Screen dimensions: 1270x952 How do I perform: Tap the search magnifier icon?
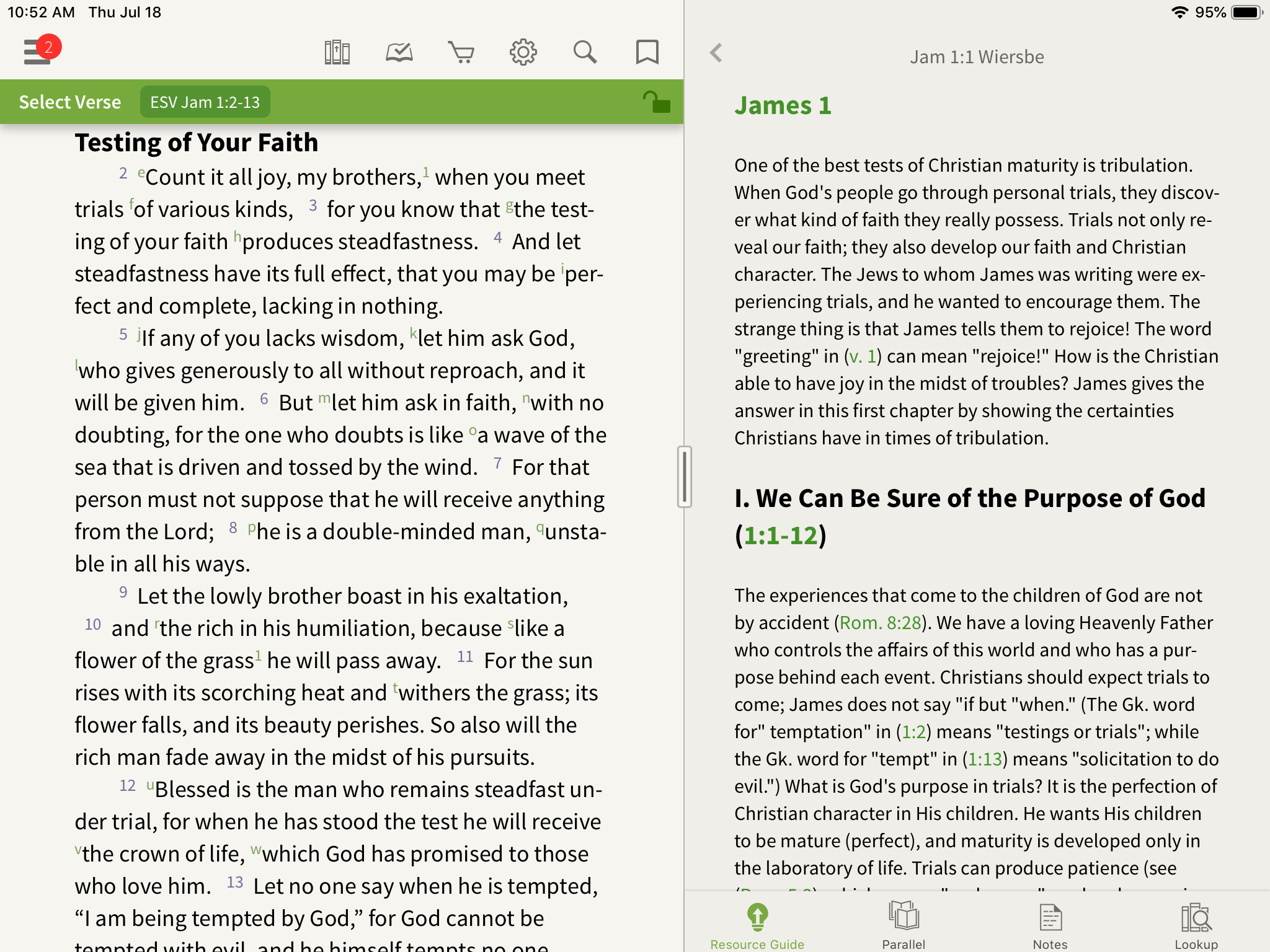click(585, 53)
